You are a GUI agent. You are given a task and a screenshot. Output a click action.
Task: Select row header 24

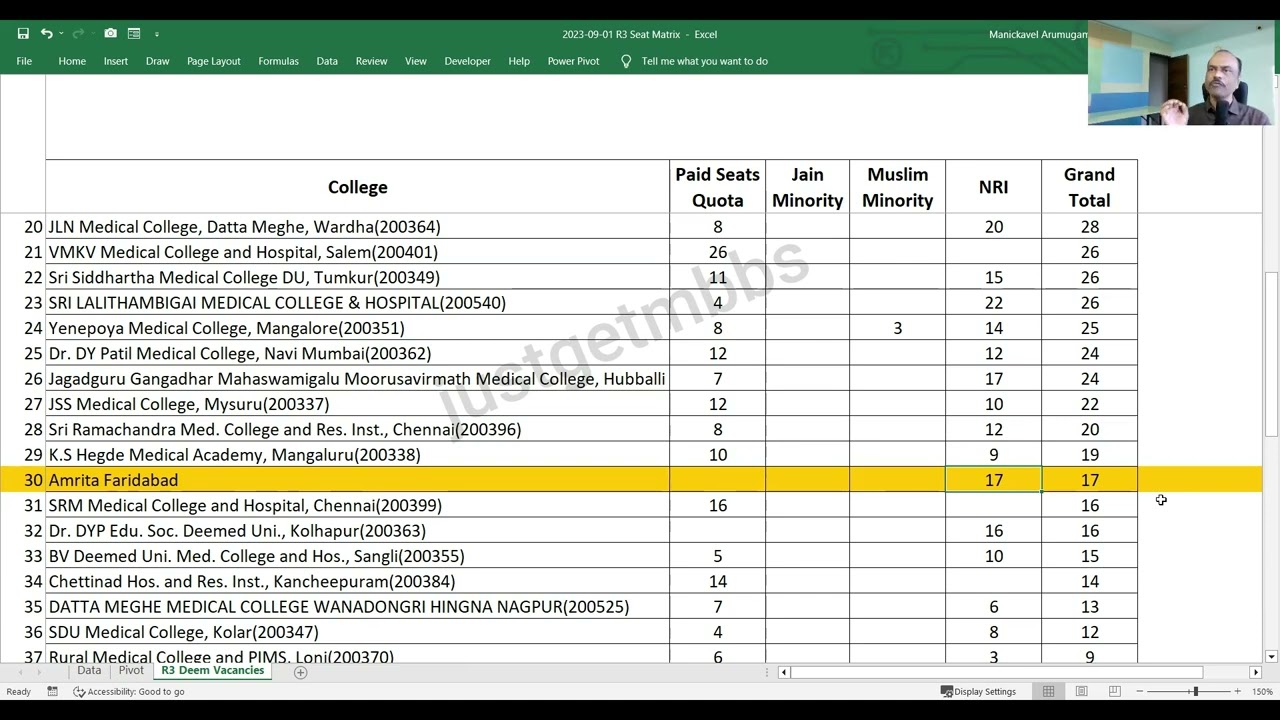pyautogui.click(x=22, y=328)
